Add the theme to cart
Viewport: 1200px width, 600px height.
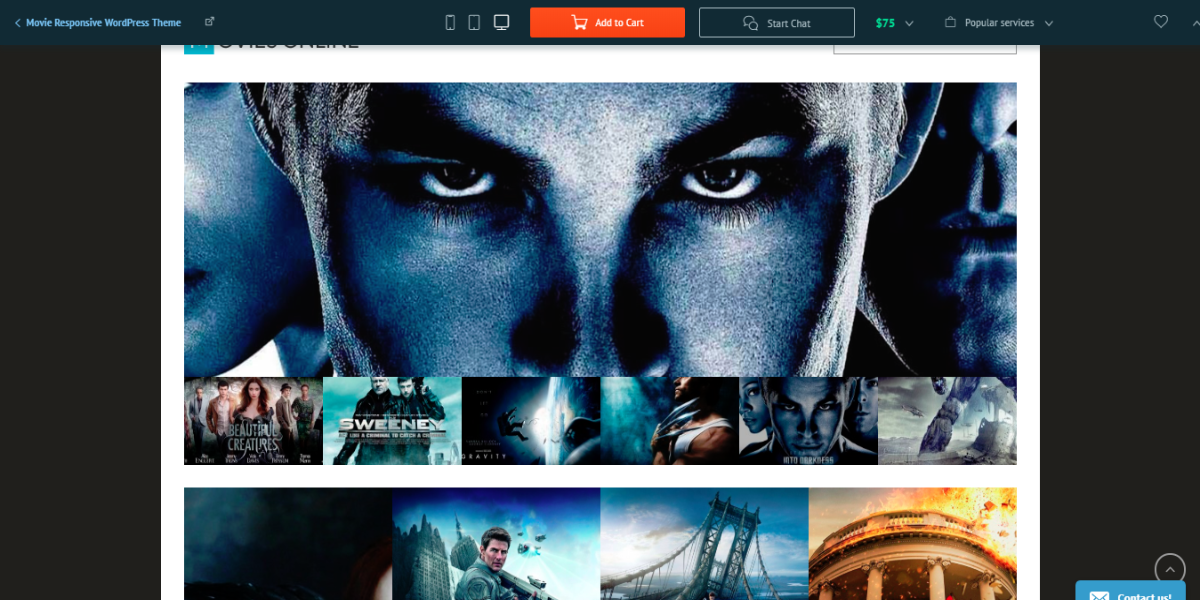[607, 22]
